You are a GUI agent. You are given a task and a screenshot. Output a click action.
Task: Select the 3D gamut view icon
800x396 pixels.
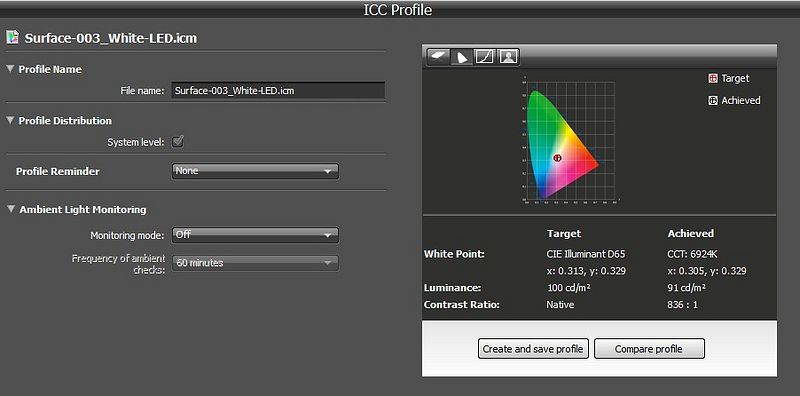[x=438, y=56]
